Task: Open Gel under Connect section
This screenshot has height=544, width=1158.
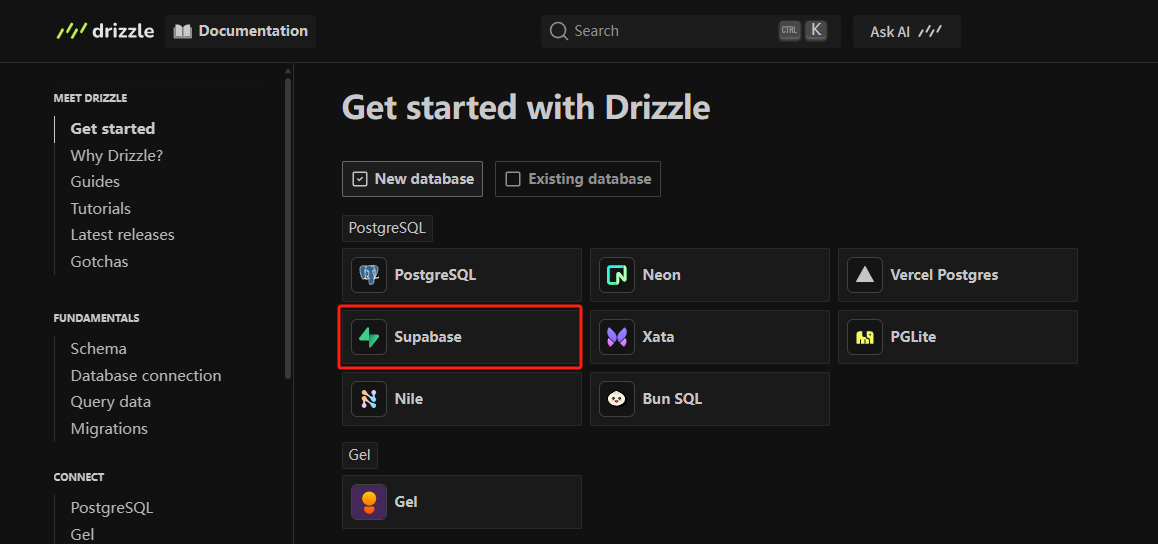Action: (82, 534)
